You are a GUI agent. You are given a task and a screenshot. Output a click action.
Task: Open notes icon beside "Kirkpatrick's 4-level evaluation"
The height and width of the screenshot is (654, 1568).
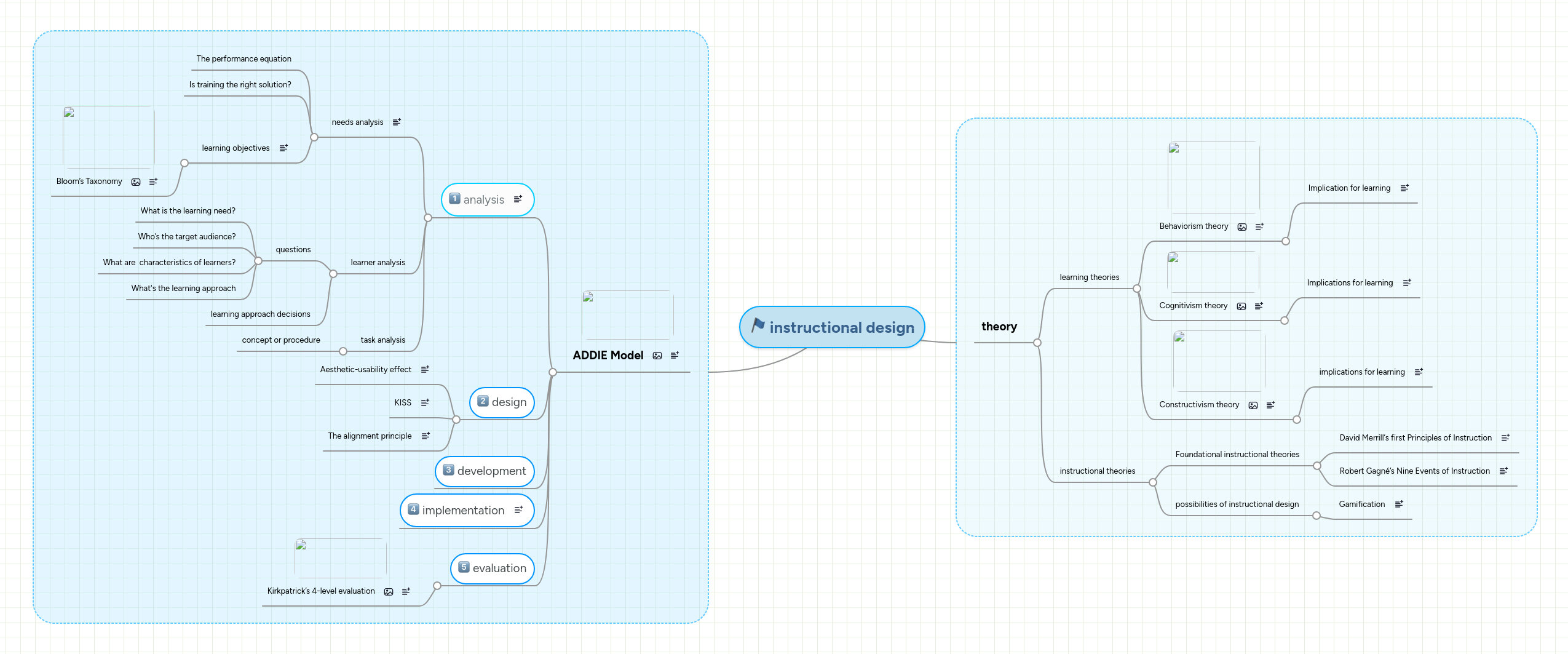click(x=406, y=591)
